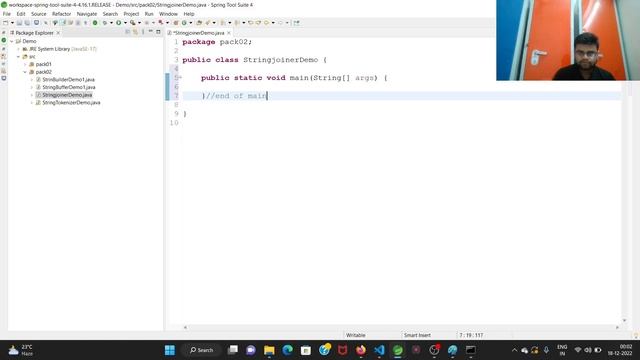The height and width of the screenshot is (360, 640).
Task: Close the StringjoinerDemo.java editor tab
Action: pyautogui.click(x=229, y=33)
